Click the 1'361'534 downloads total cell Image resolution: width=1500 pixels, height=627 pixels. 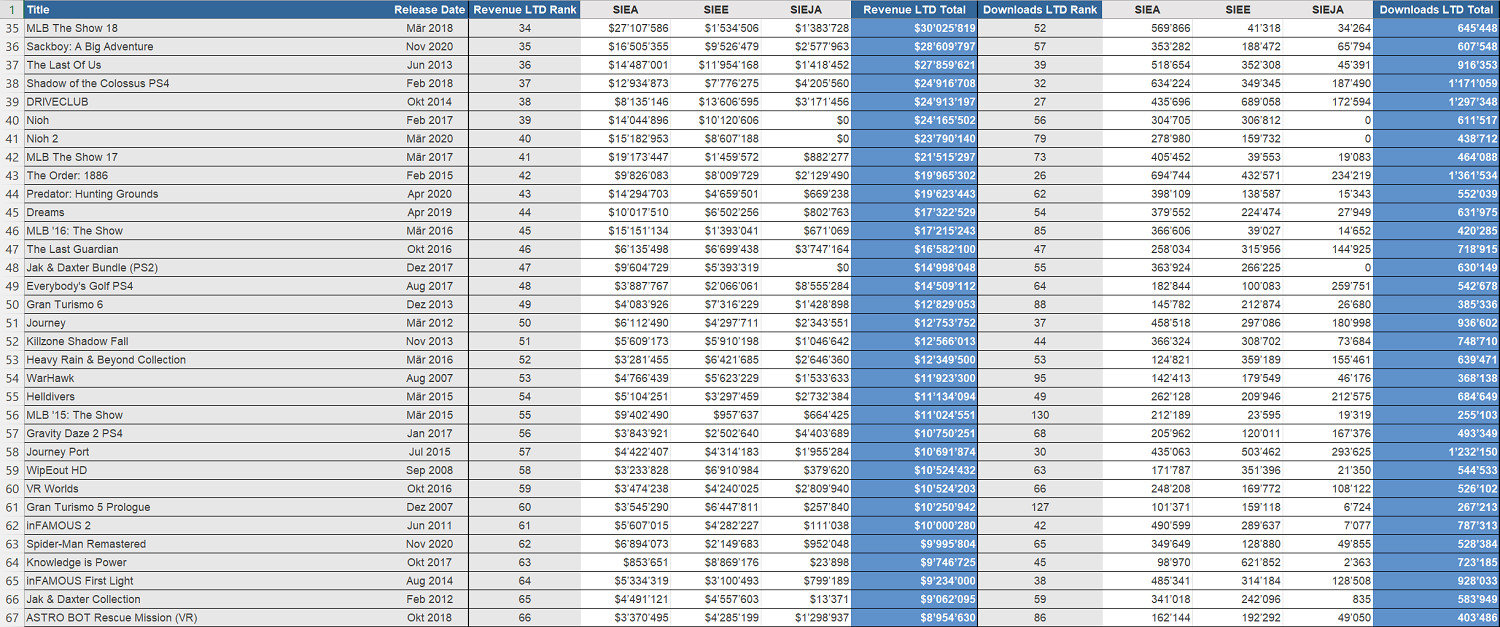coord(1436,176)
